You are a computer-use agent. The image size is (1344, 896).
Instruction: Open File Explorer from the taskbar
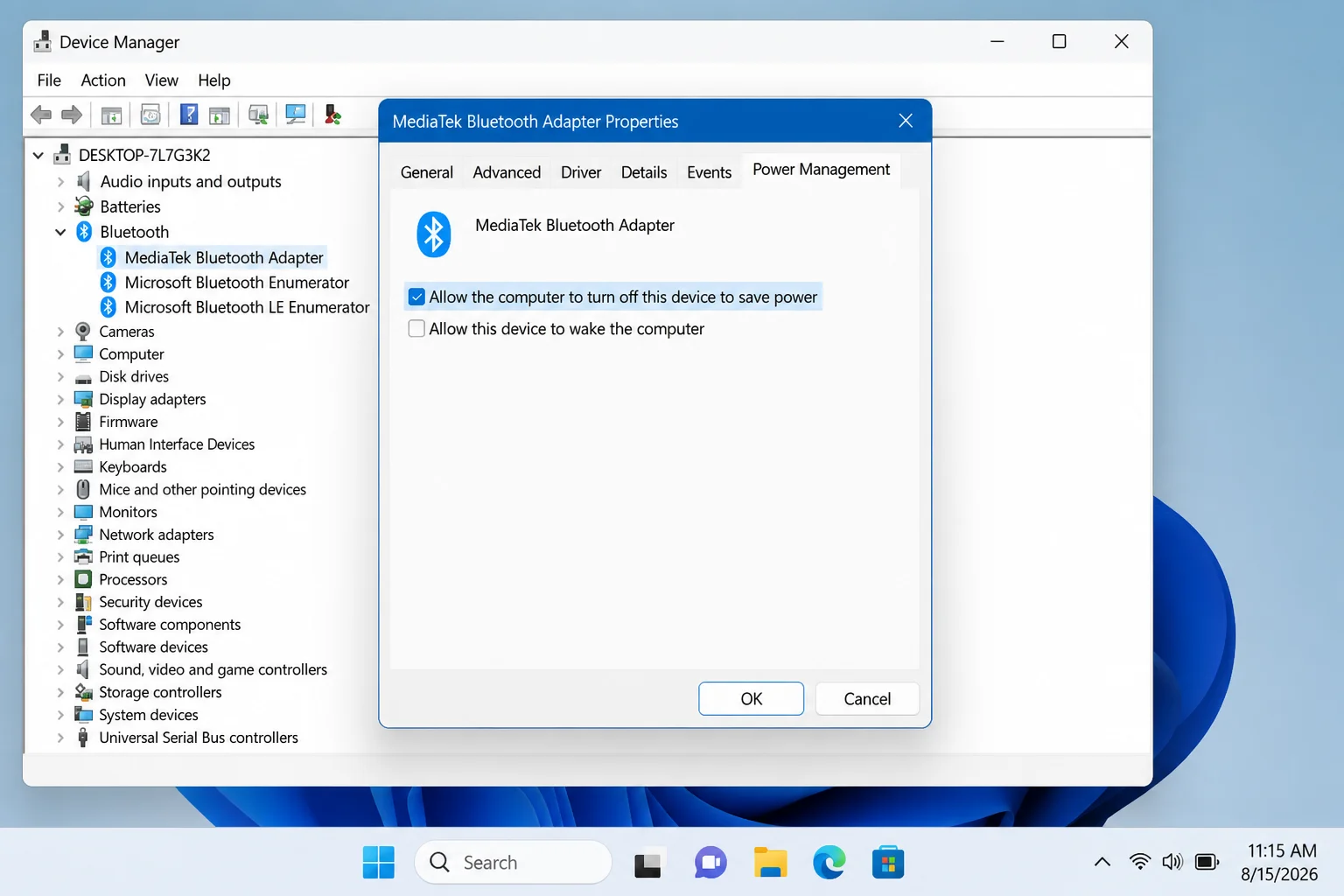770,863
